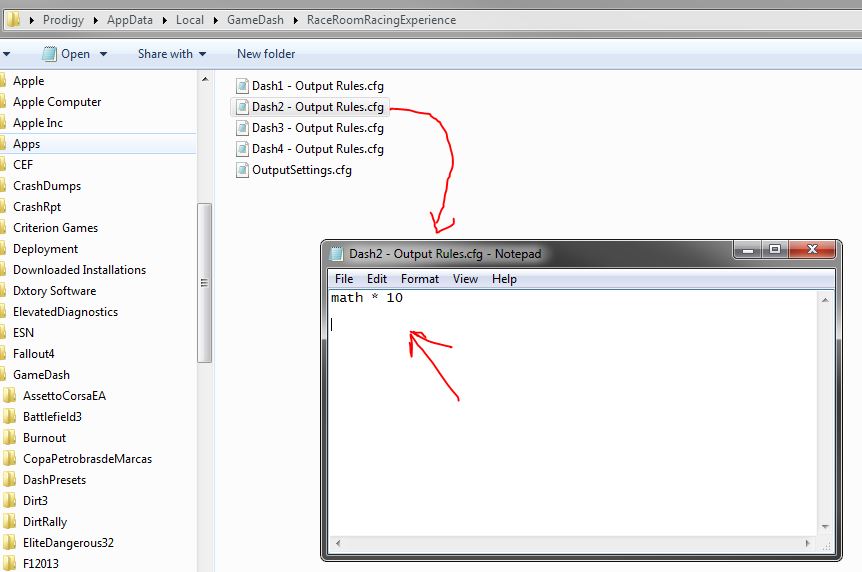This screenshot has height=572, width=862.
Task: Select the Apple folder in tree
Action: tap(29, 81)
